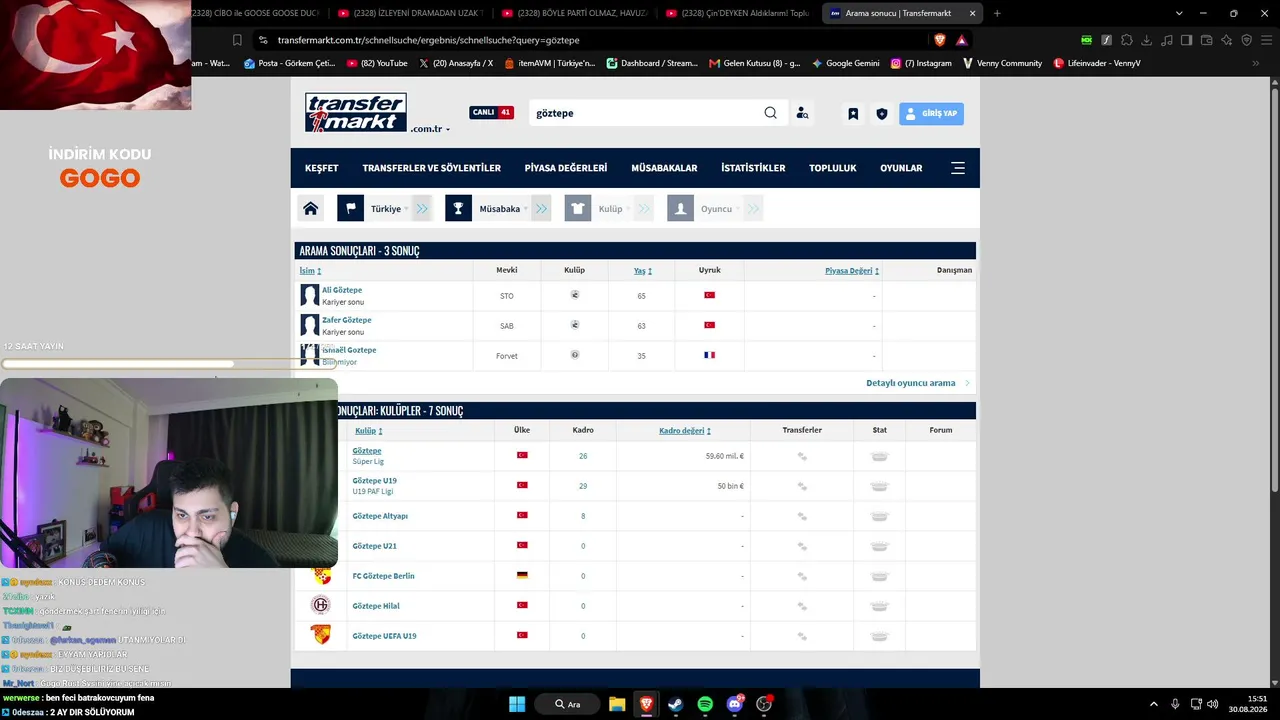Open stadium icon for FC Göztepe Berlin row
Viewport: 1280px width, 720px height.
[879, 576]
